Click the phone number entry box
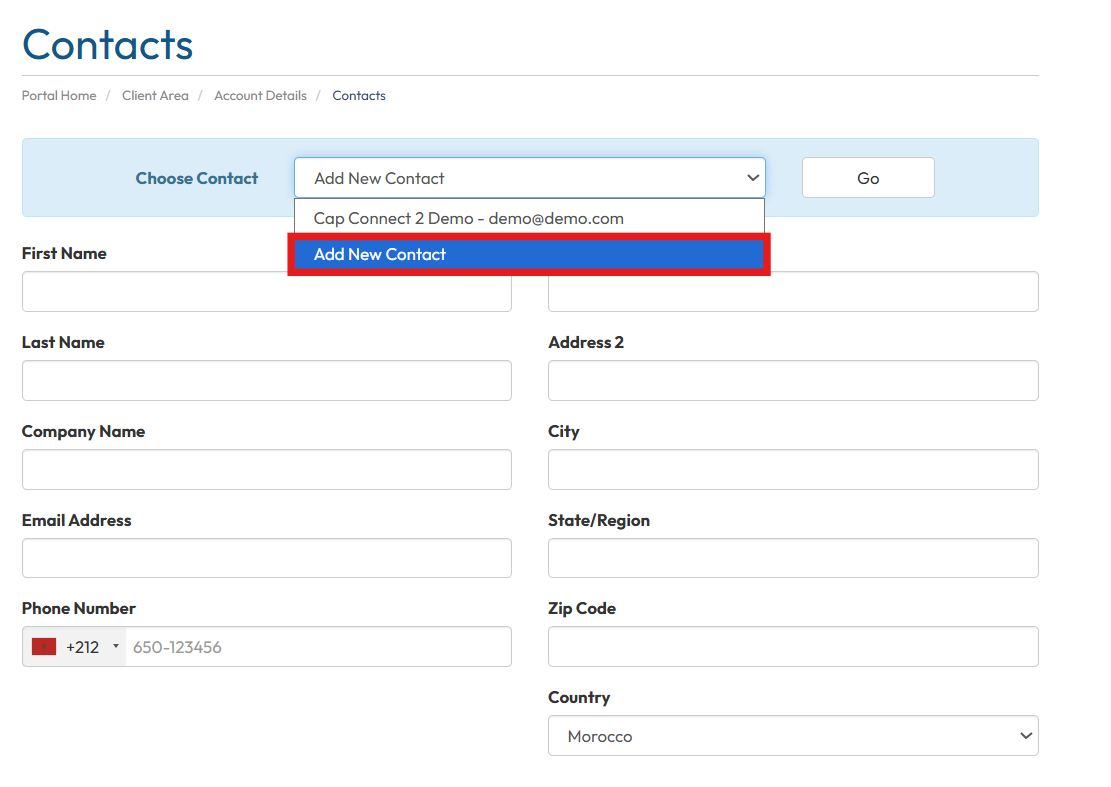The height and width of the screenshot is (787, 1111). (318, 647)
